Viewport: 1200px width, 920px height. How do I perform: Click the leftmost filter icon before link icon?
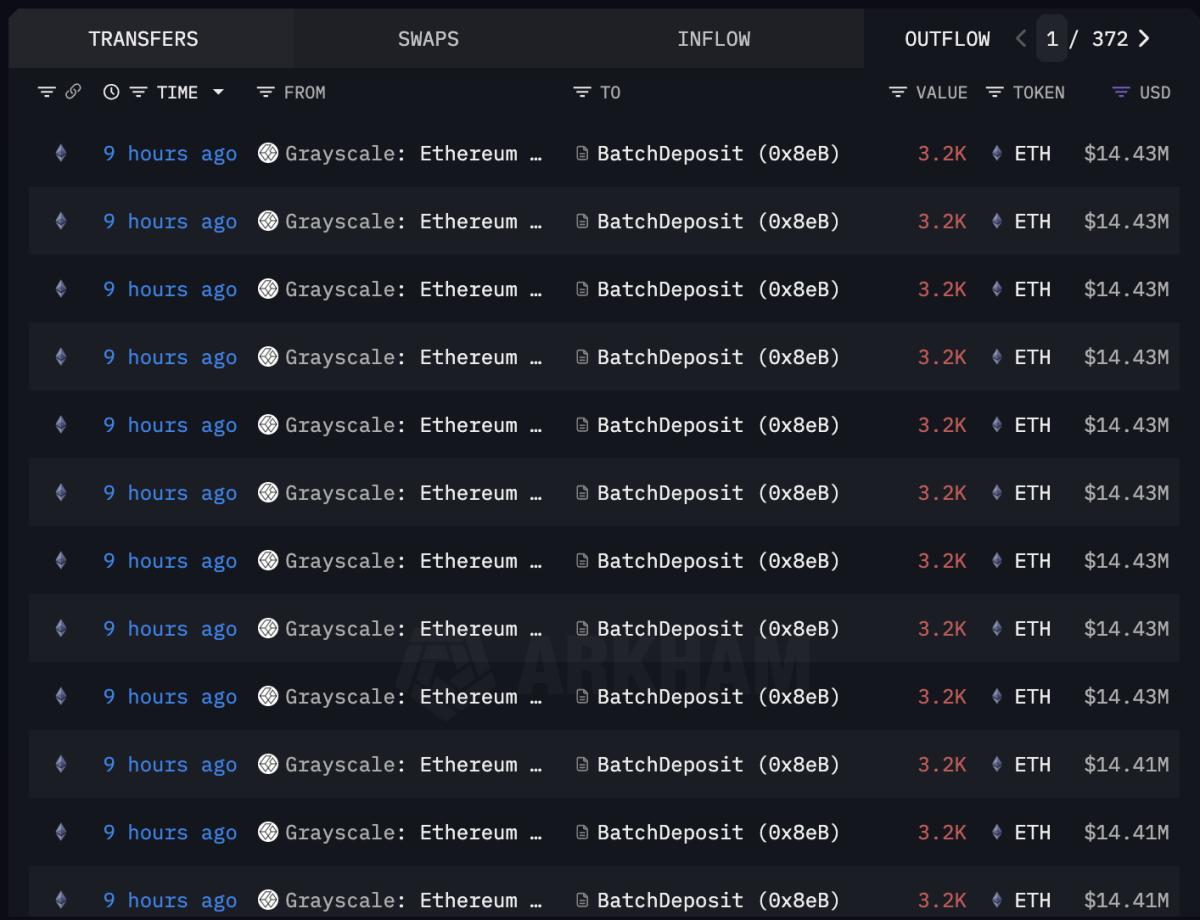point(46,92)
